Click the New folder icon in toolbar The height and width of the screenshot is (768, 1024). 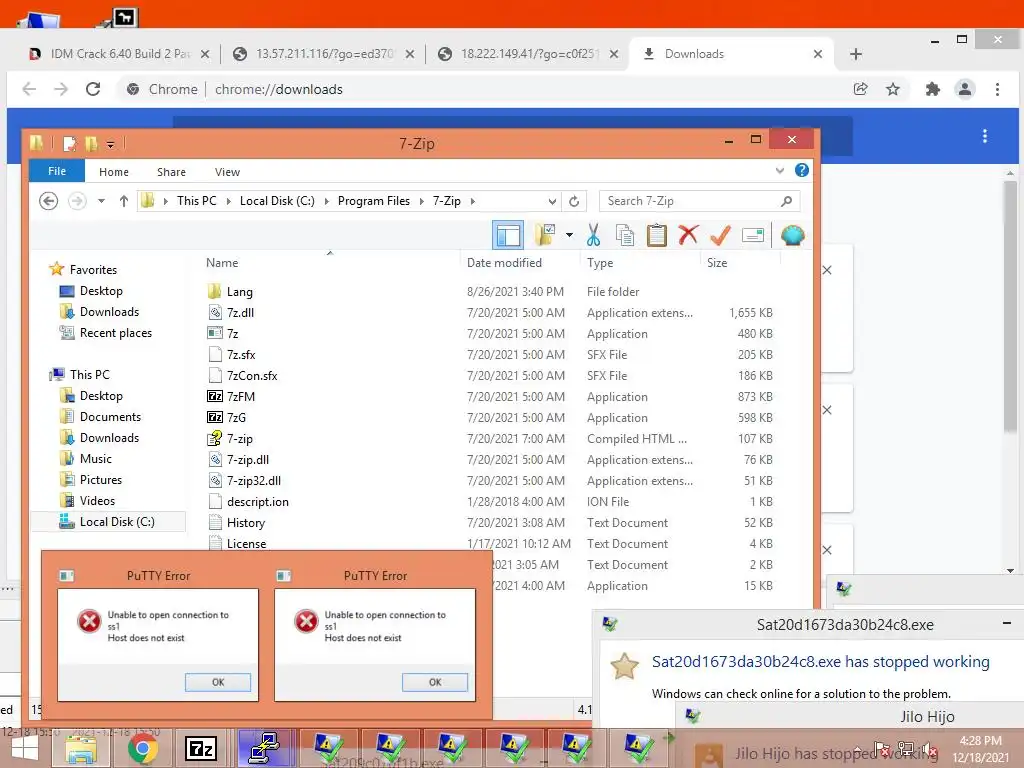tap(545, 235)
